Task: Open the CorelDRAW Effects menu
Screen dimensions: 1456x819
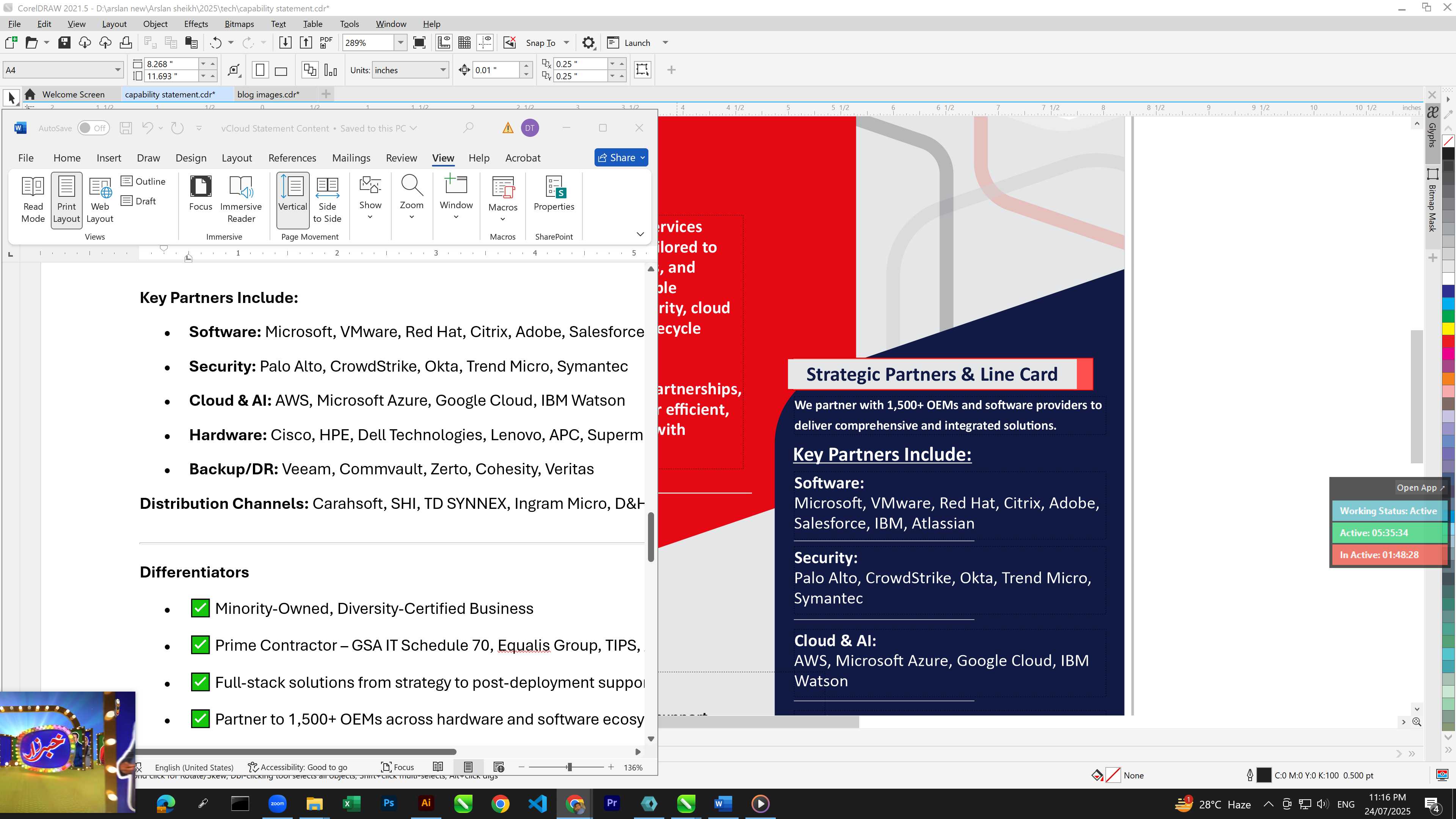Action: point(196,24)
